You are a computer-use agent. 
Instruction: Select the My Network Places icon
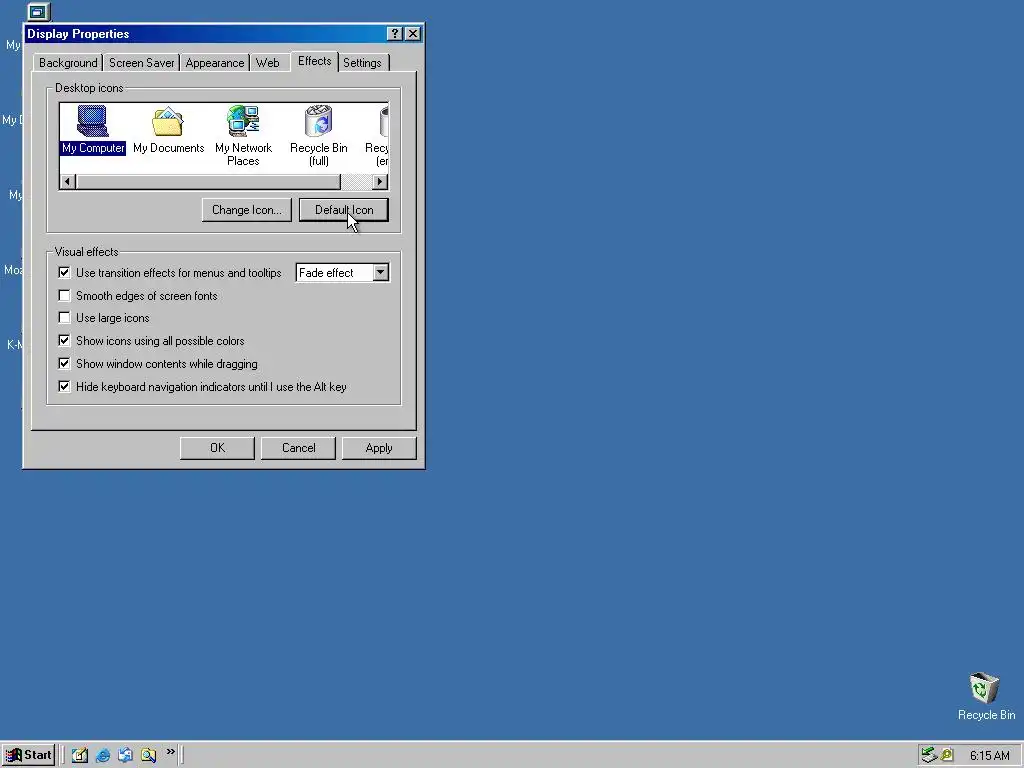point(244,136)
